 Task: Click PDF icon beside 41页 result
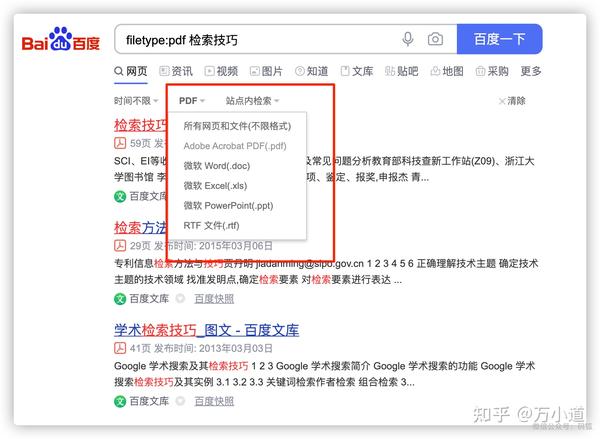pyautogui.click(x=120, y=348)
